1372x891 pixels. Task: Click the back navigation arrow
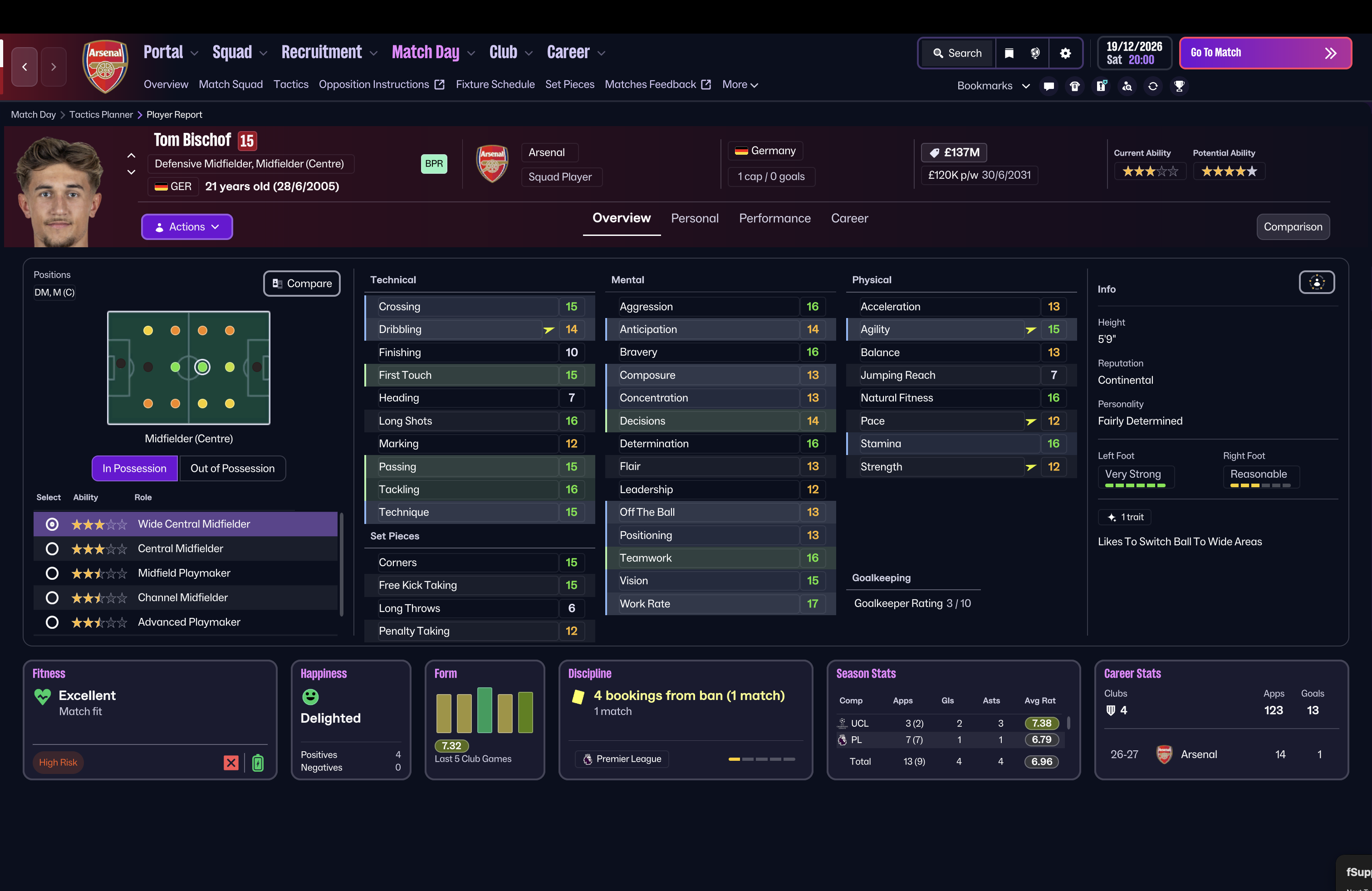[x=24, y=67]
